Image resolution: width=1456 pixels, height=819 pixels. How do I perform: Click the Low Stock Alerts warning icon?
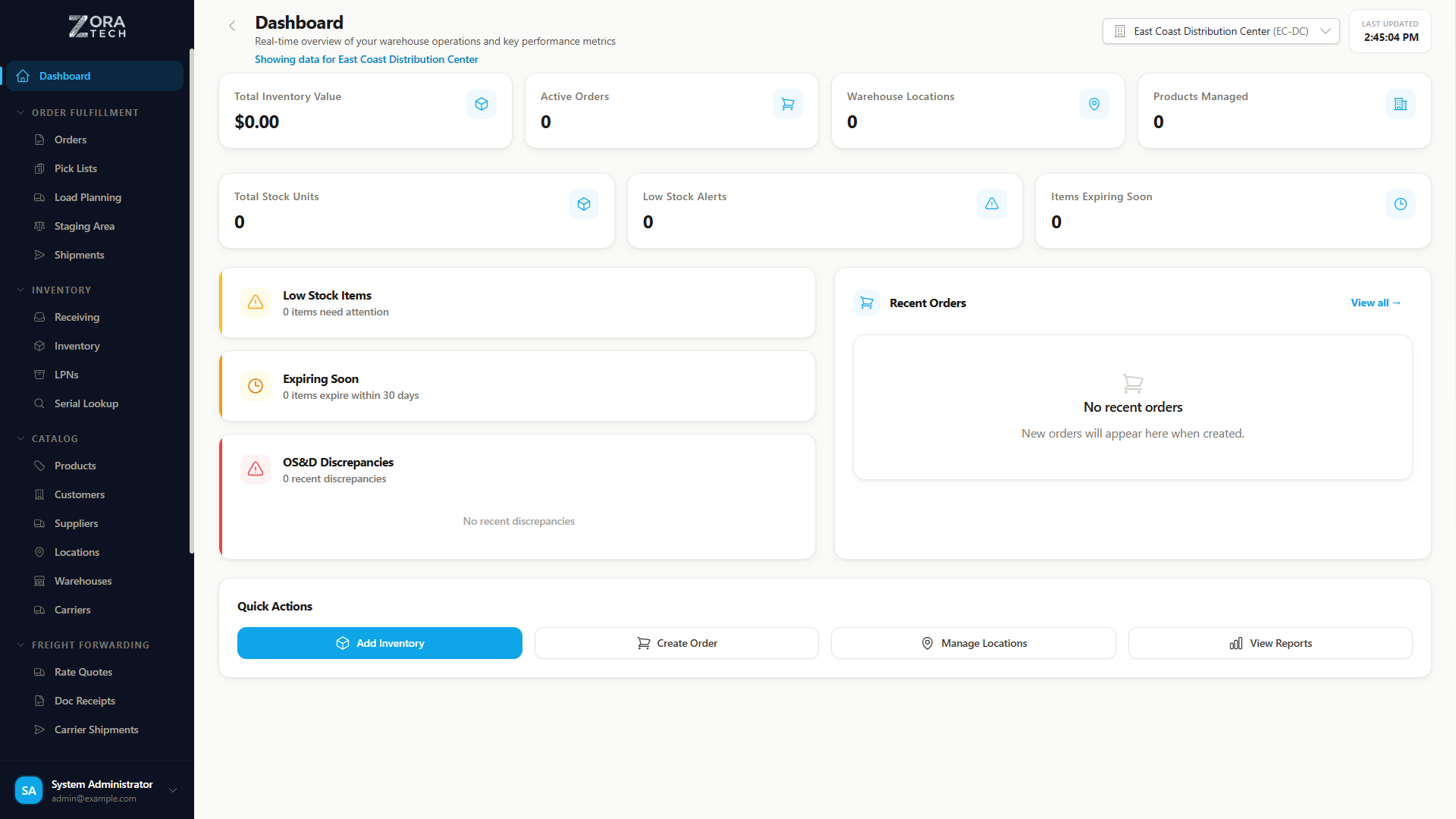[991, 203]
